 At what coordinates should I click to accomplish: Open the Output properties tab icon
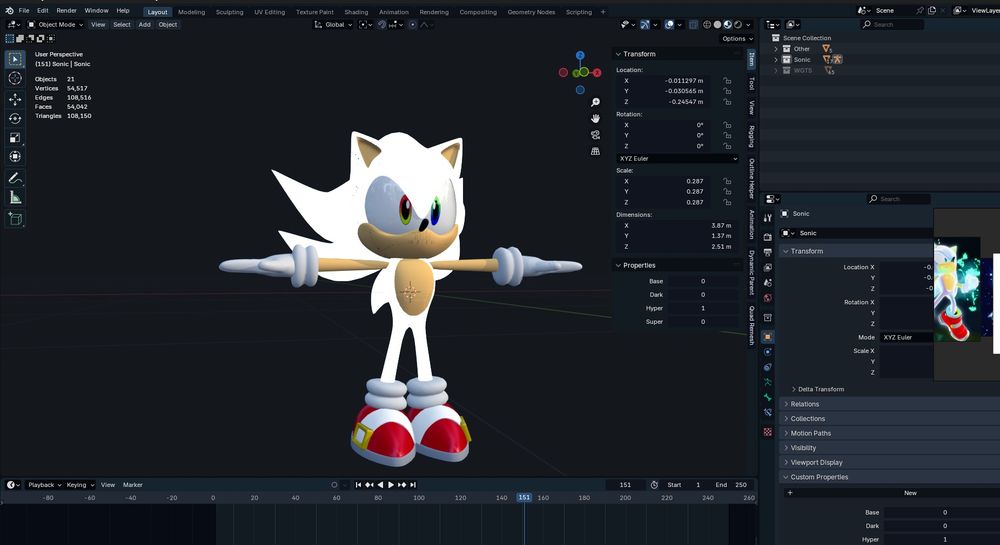[x=768, y=252]
